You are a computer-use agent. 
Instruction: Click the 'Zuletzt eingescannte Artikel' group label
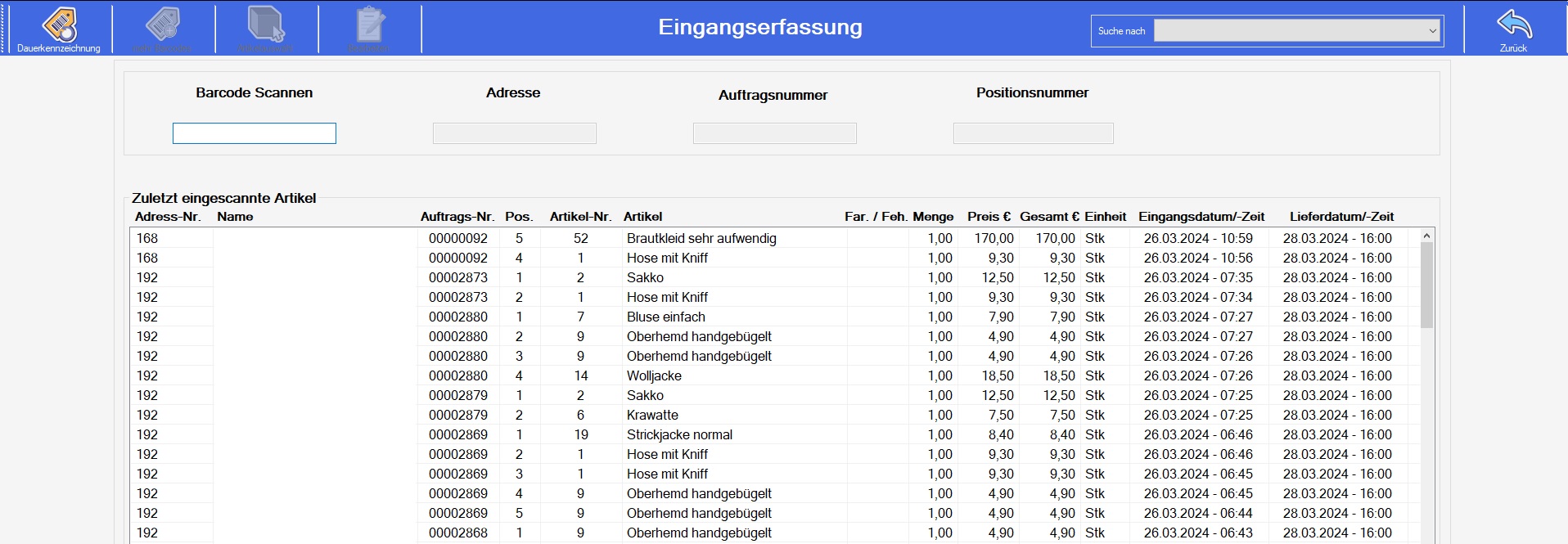pyautogui.click(x=223, y=198)
